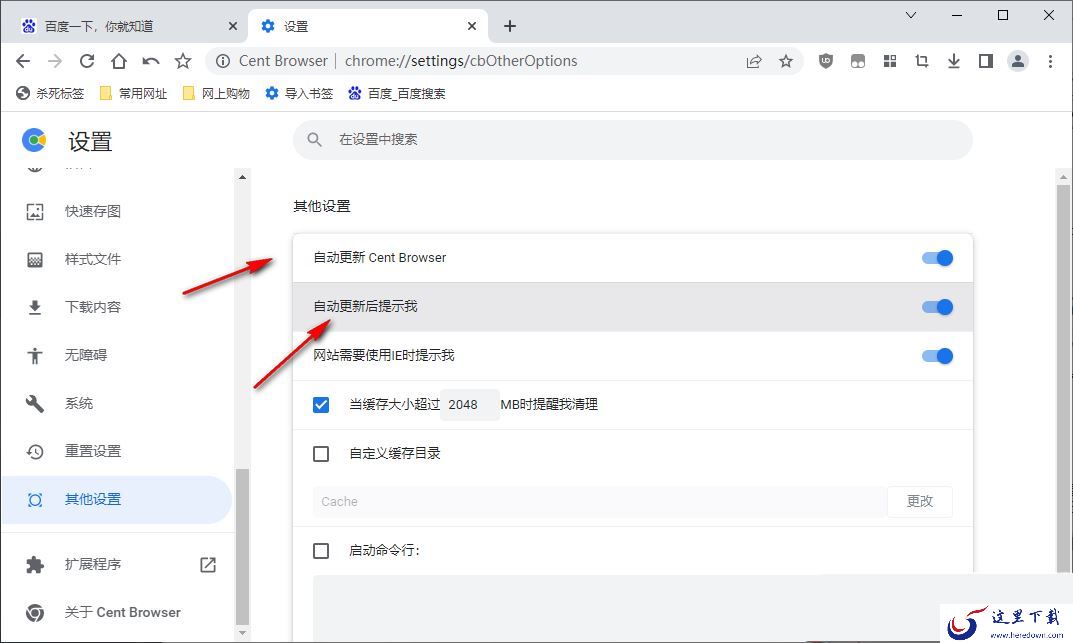The height and width of the screenshot is (643, 1073).
Task: Click the 快速存图 image icon
Action: pyautogui.click(x=35, y=211)
